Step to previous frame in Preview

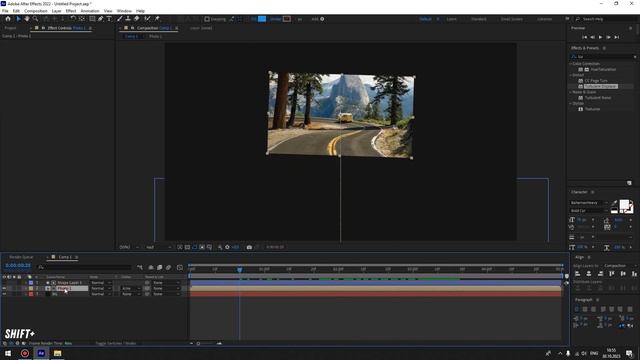(593, 37)
